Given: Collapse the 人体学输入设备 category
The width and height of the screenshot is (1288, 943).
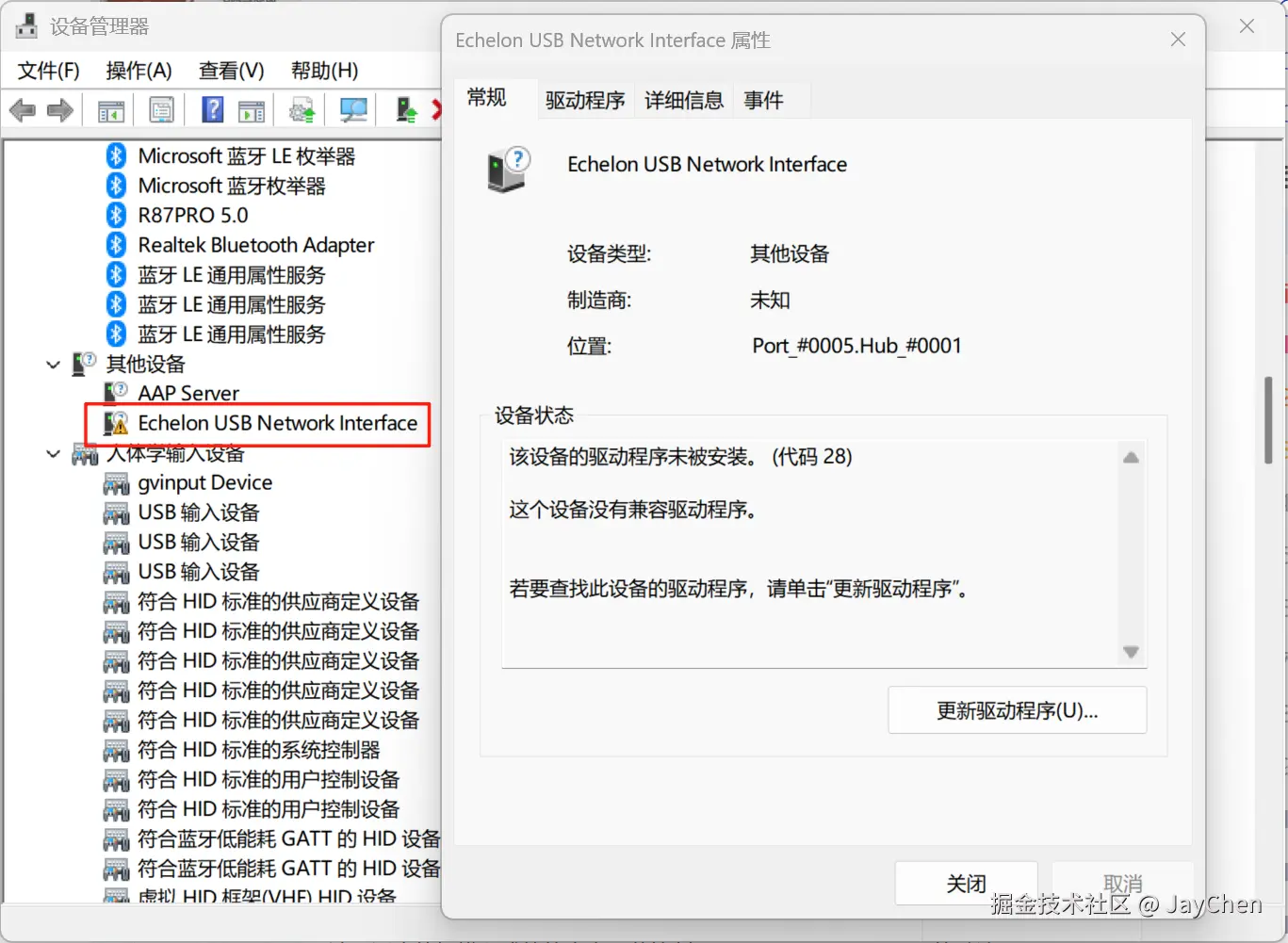Looking at the screenshot, I should point(54,454).
